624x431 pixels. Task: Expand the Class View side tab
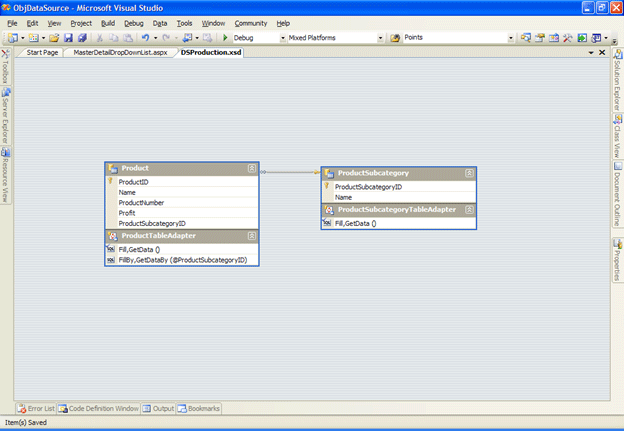coord(618,136)
